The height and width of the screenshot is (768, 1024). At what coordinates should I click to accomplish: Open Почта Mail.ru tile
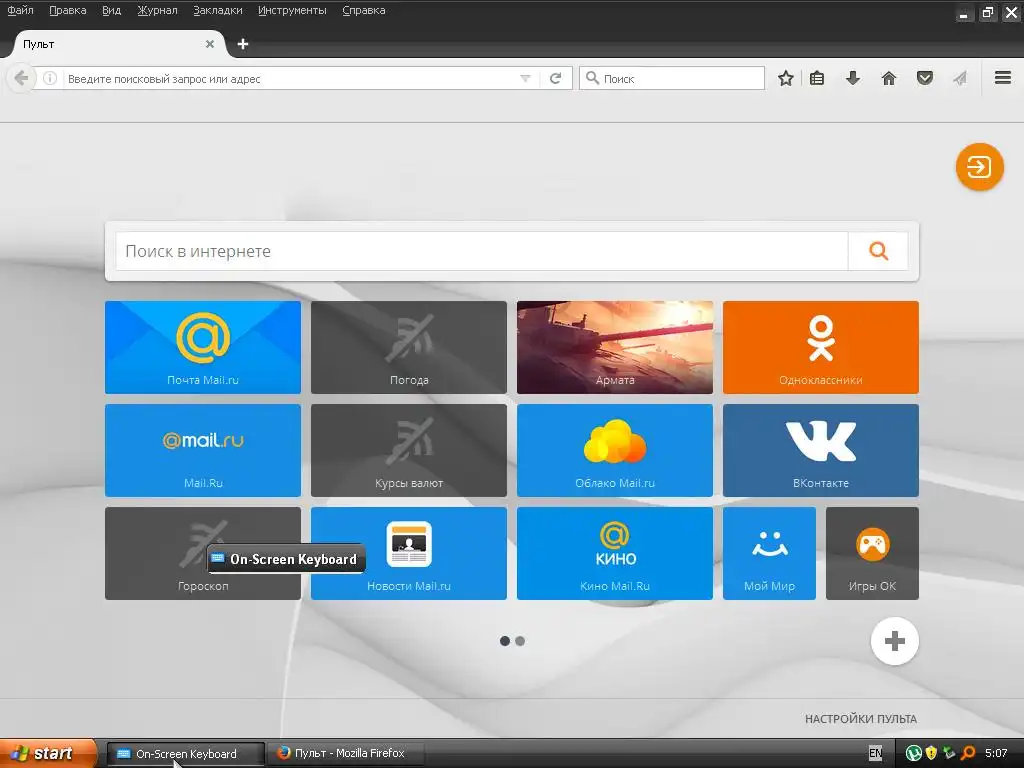click(x=203, y=347)
